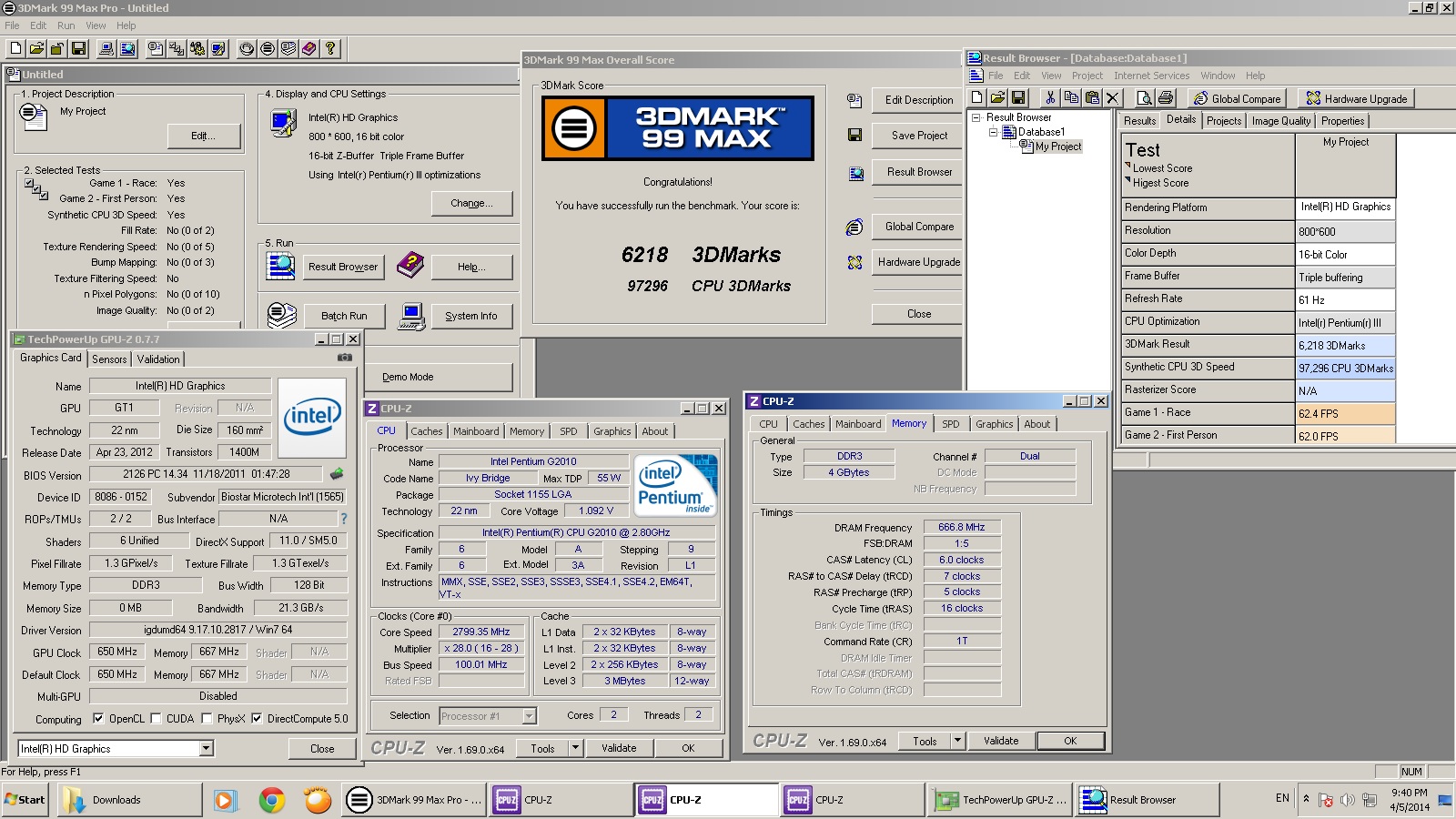
Task: Click Save floppy icon in Result Browser toolbar
Action: click(x=1018, y=97)
